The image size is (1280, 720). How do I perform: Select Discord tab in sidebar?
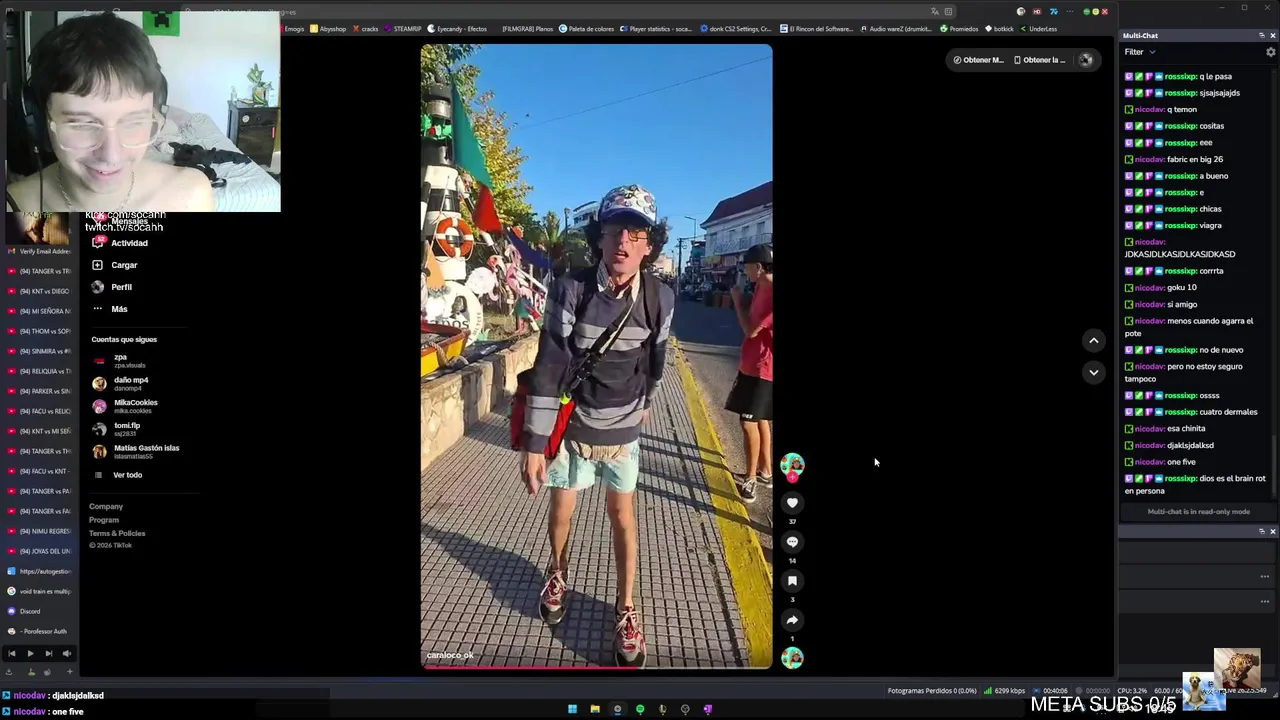(39, 611)
